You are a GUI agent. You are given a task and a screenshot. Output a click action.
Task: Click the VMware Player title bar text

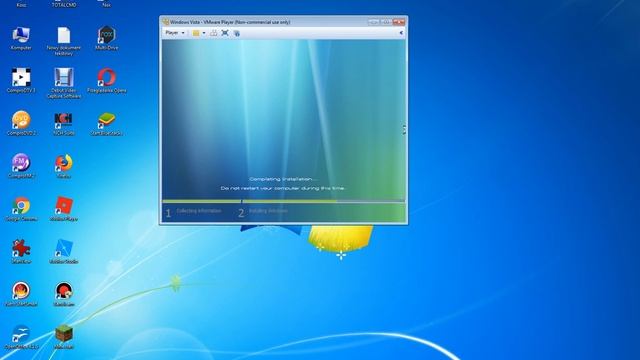coord(230,22)
